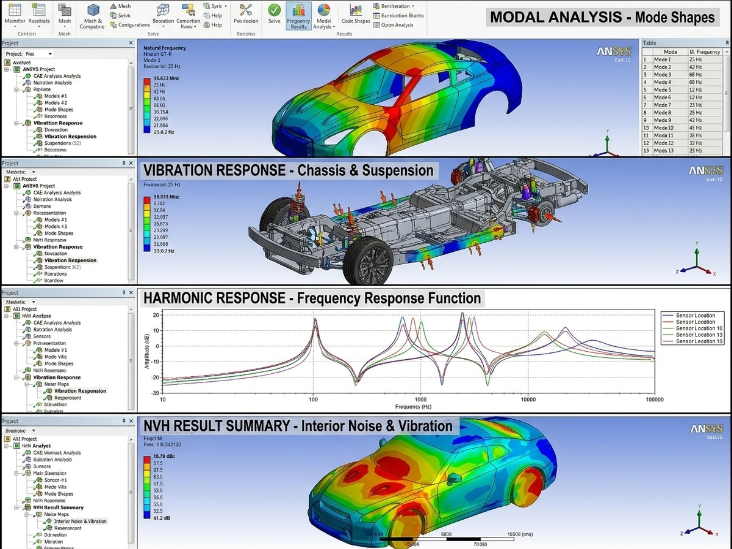Click the green checkmark Solve button
This screenshot has height=549, width=732.
pos(274,10)
